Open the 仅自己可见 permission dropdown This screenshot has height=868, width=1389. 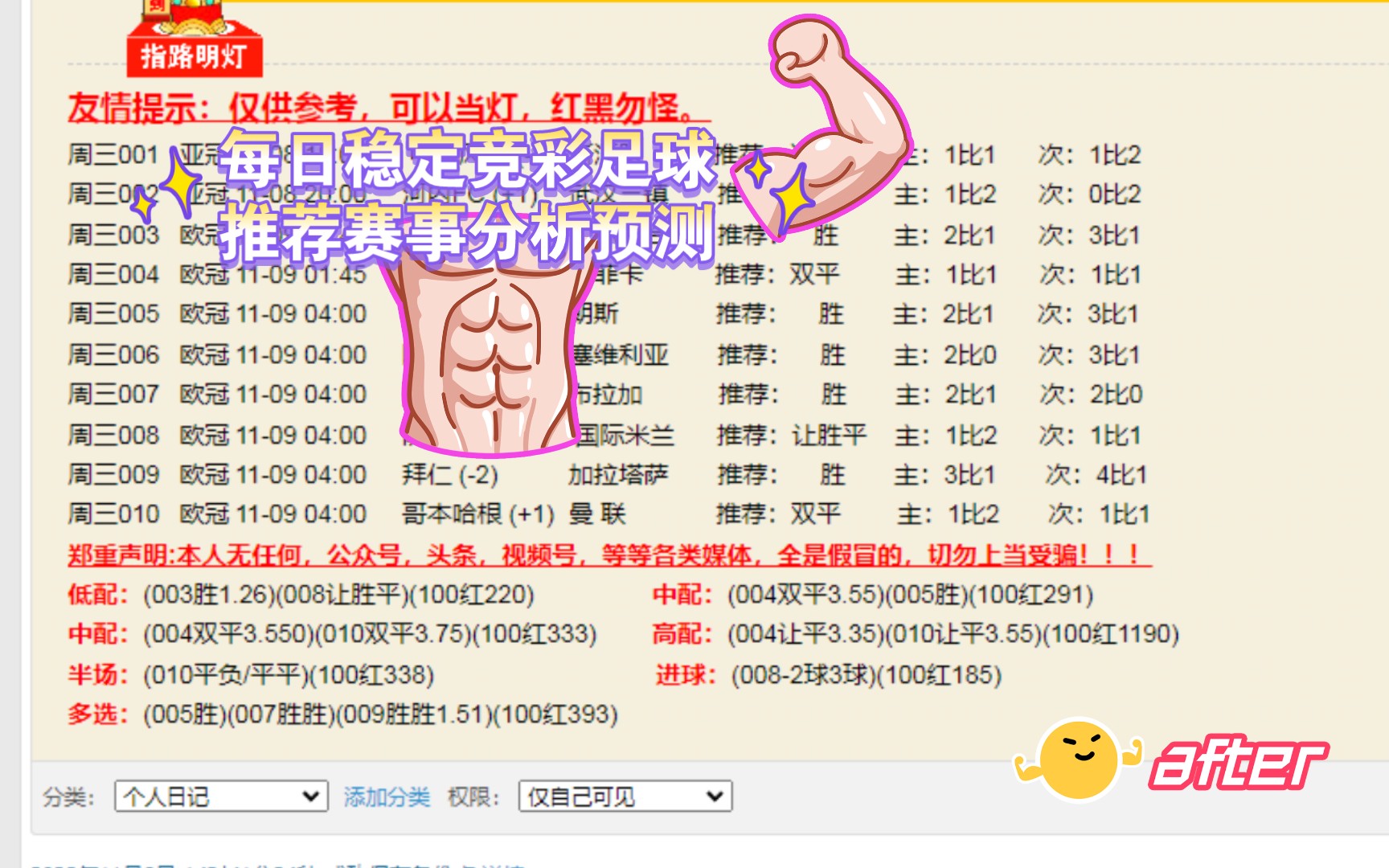625,796
